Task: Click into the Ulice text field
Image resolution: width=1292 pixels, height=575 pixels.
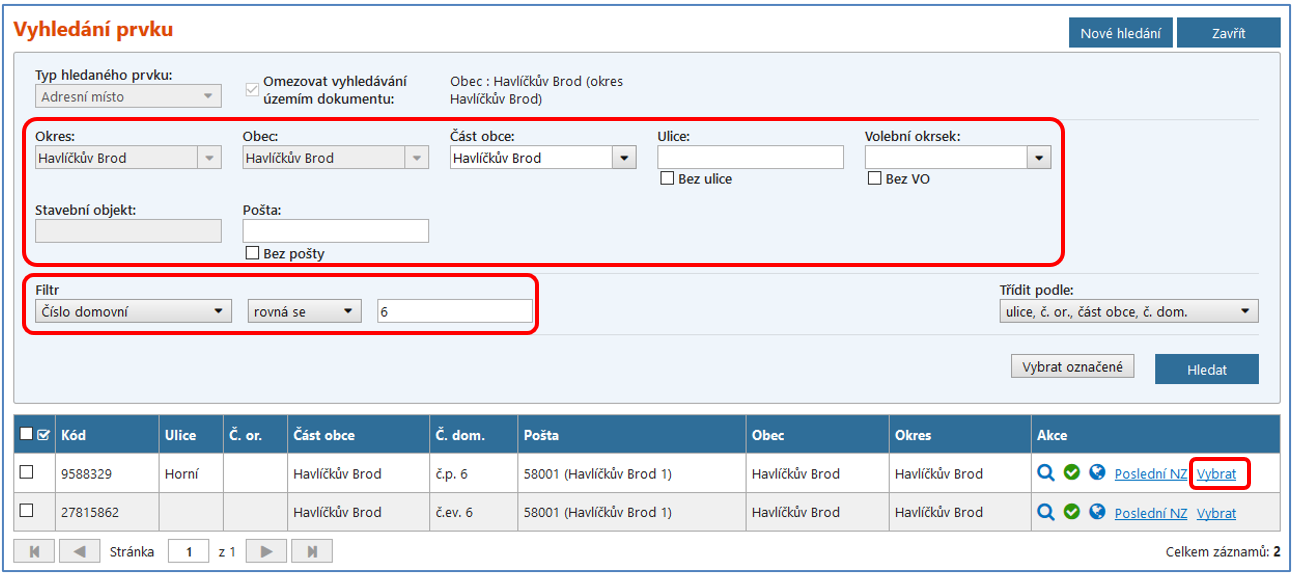Action: (x=750, y=158)
